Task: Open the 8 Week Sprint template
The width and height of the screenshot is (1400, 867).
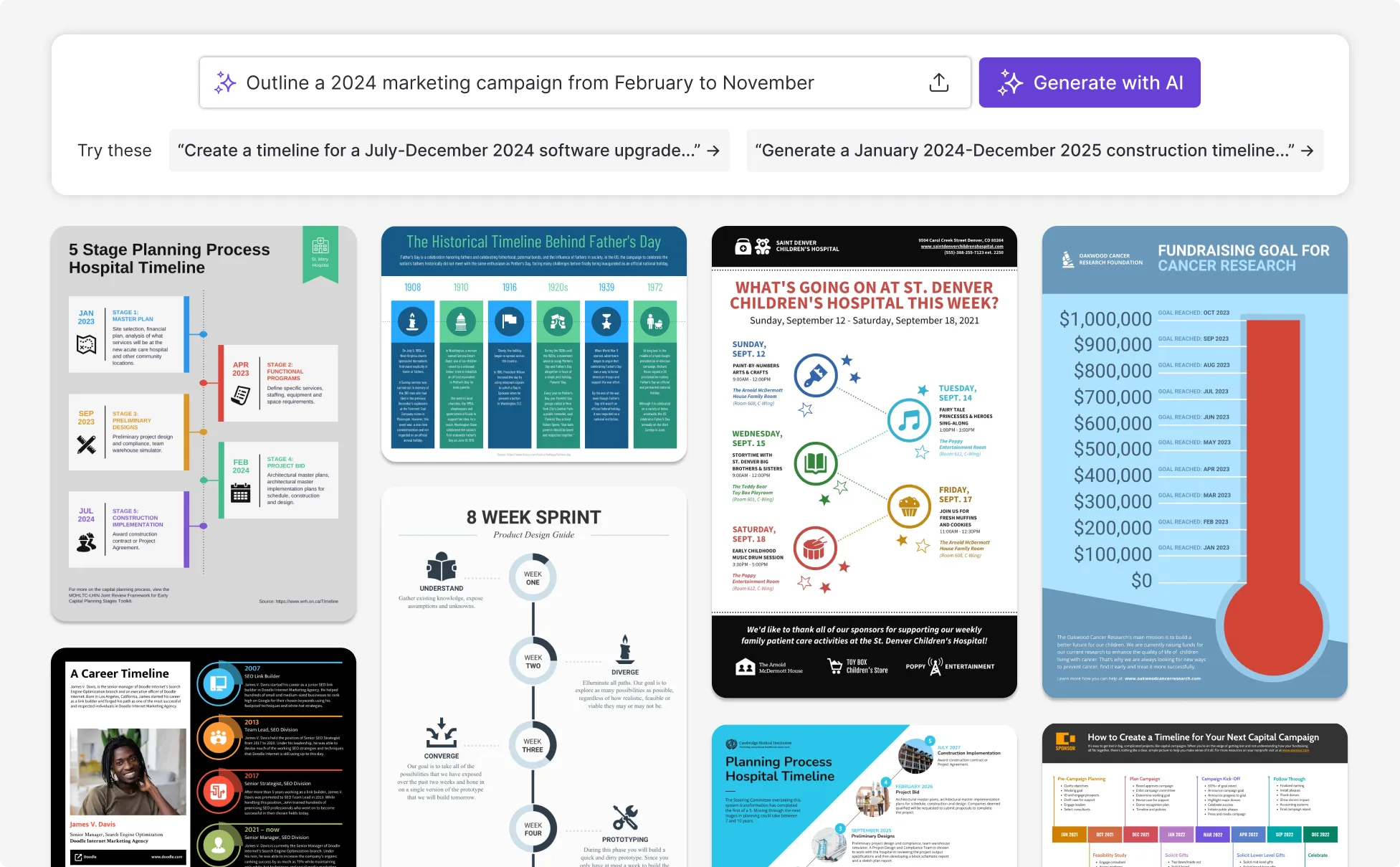Action: point(534,677)
